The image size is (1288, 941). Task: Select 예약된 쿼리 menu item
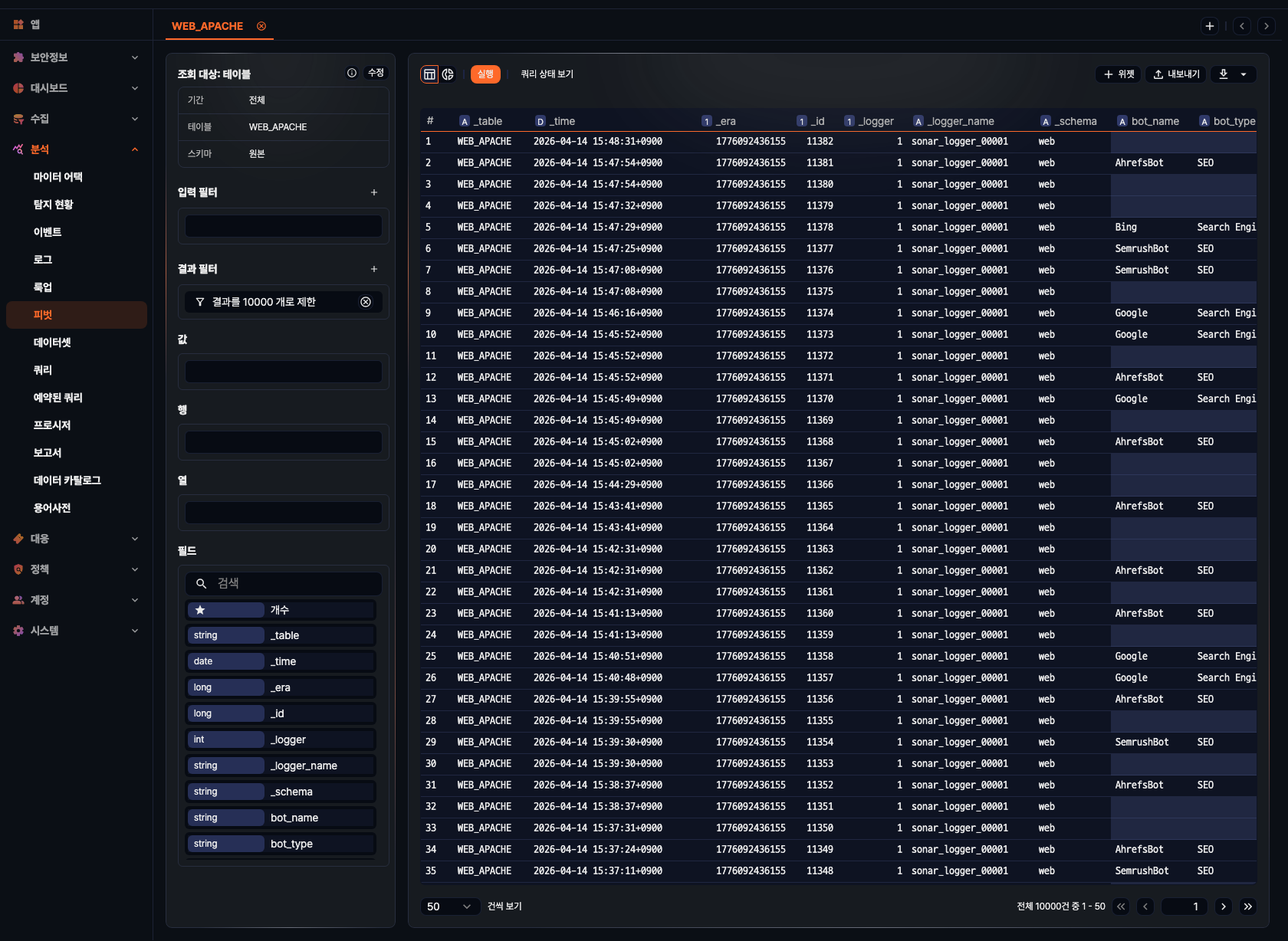coord(58,398)
